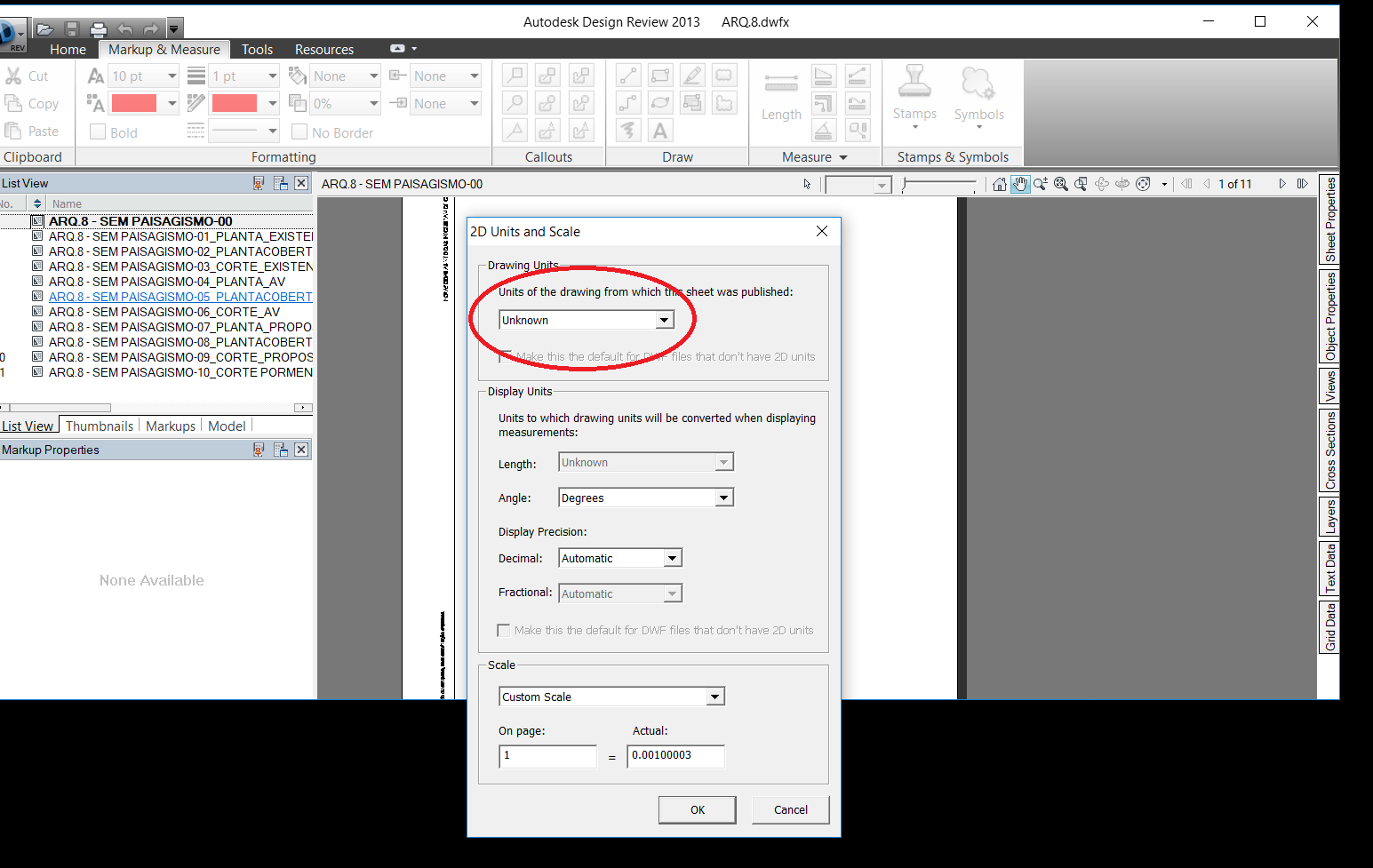Viewport: 1373px width, 868px height.
Task: Select the Length measurement tool
Action: 781,93
